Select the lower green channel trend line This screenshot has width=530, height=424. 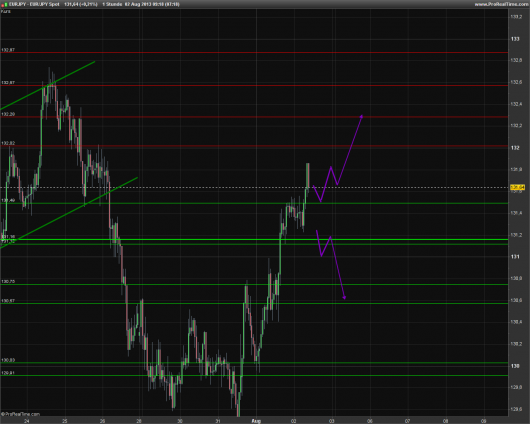coord(69,212)
